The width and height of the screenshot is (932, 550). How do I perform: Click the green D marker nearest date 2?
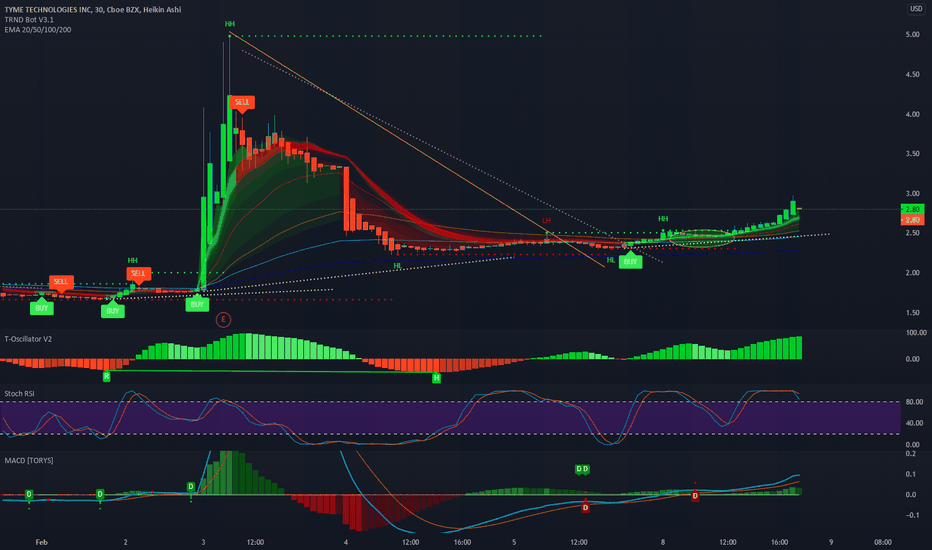pyautogui.click(x=100, y=494)
